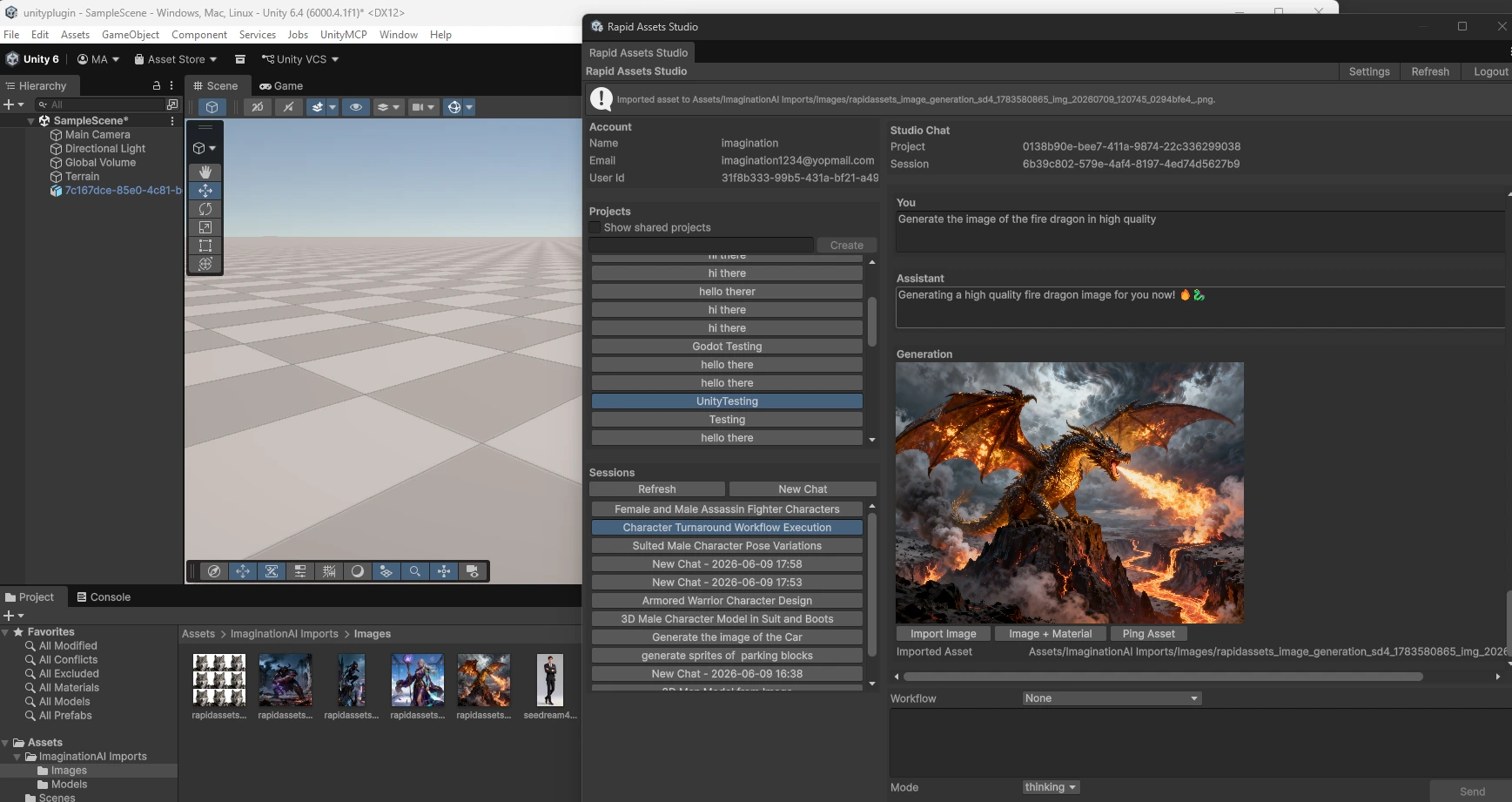Toggle Gizmos globe button in Scene
The width and height of the screenshot is (1512, 802).
(x=454, y=107)
